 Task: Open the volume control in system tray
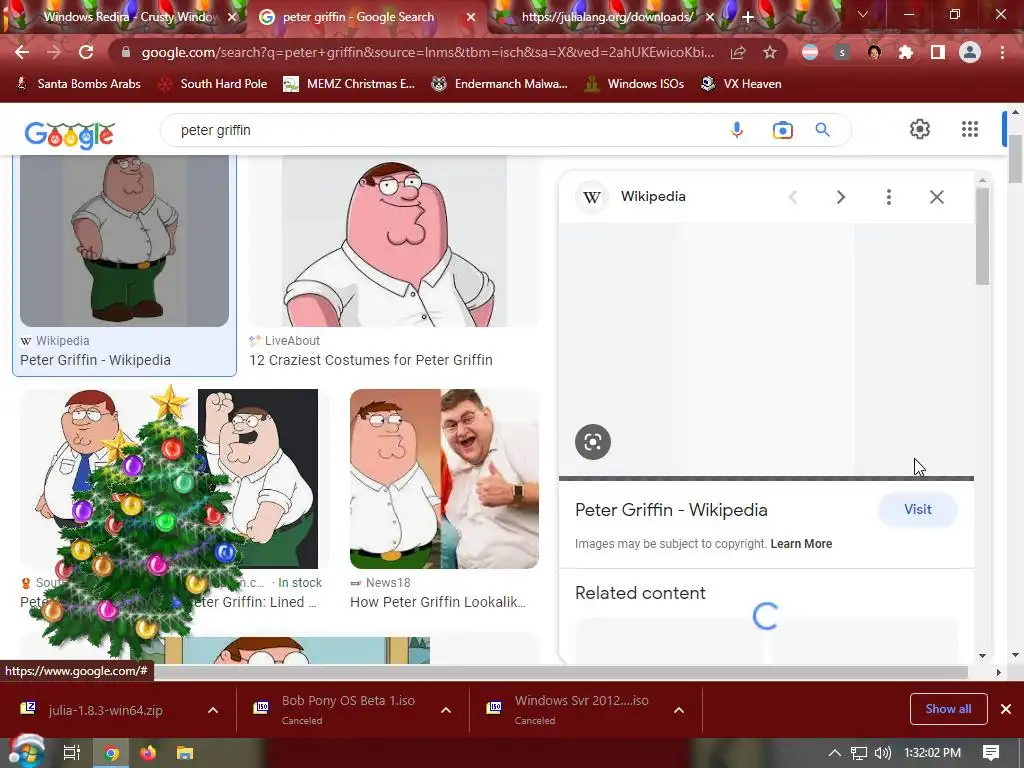click(x=882, y=753)
